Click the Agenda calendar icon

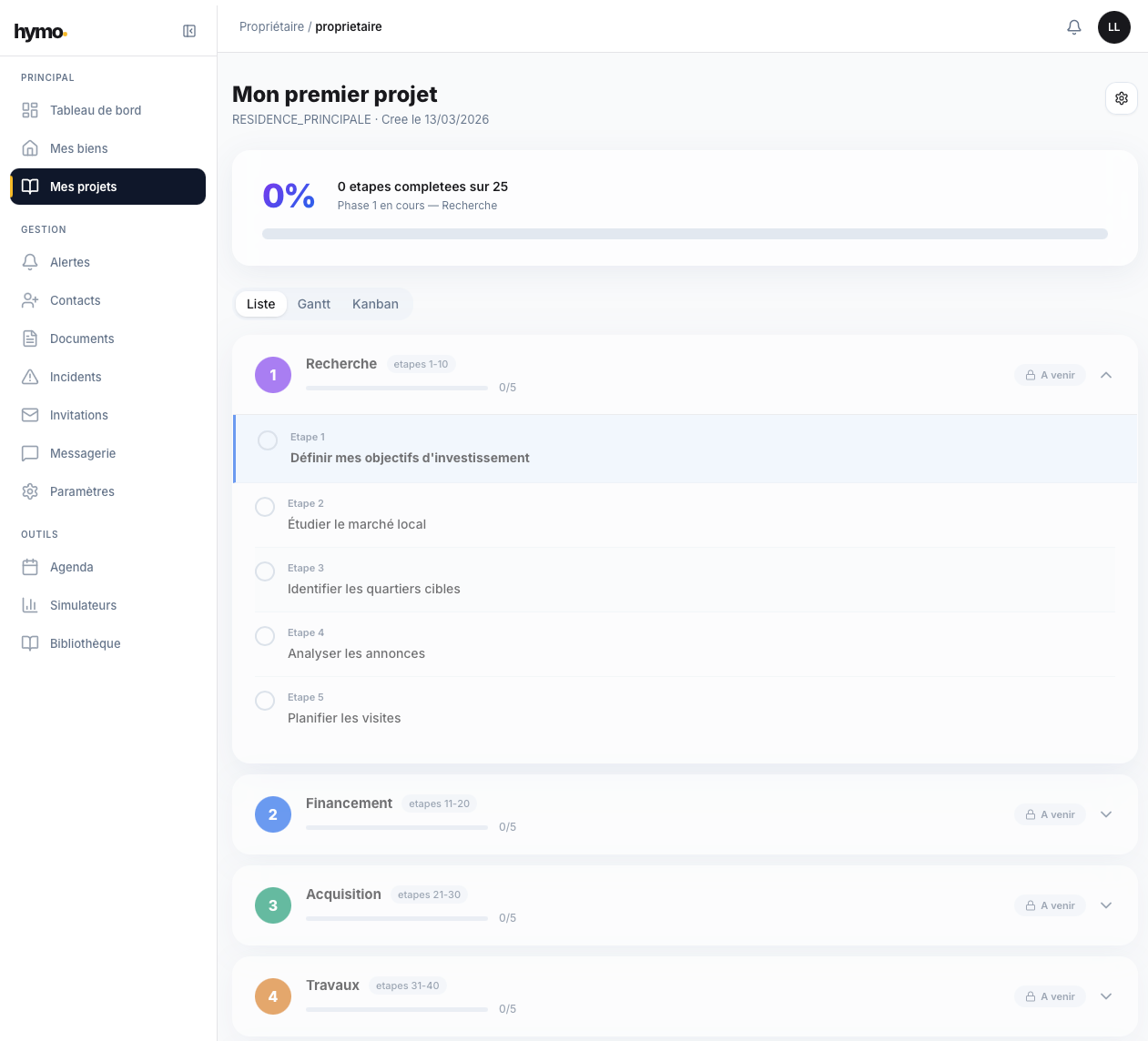[x=28, y=567]
